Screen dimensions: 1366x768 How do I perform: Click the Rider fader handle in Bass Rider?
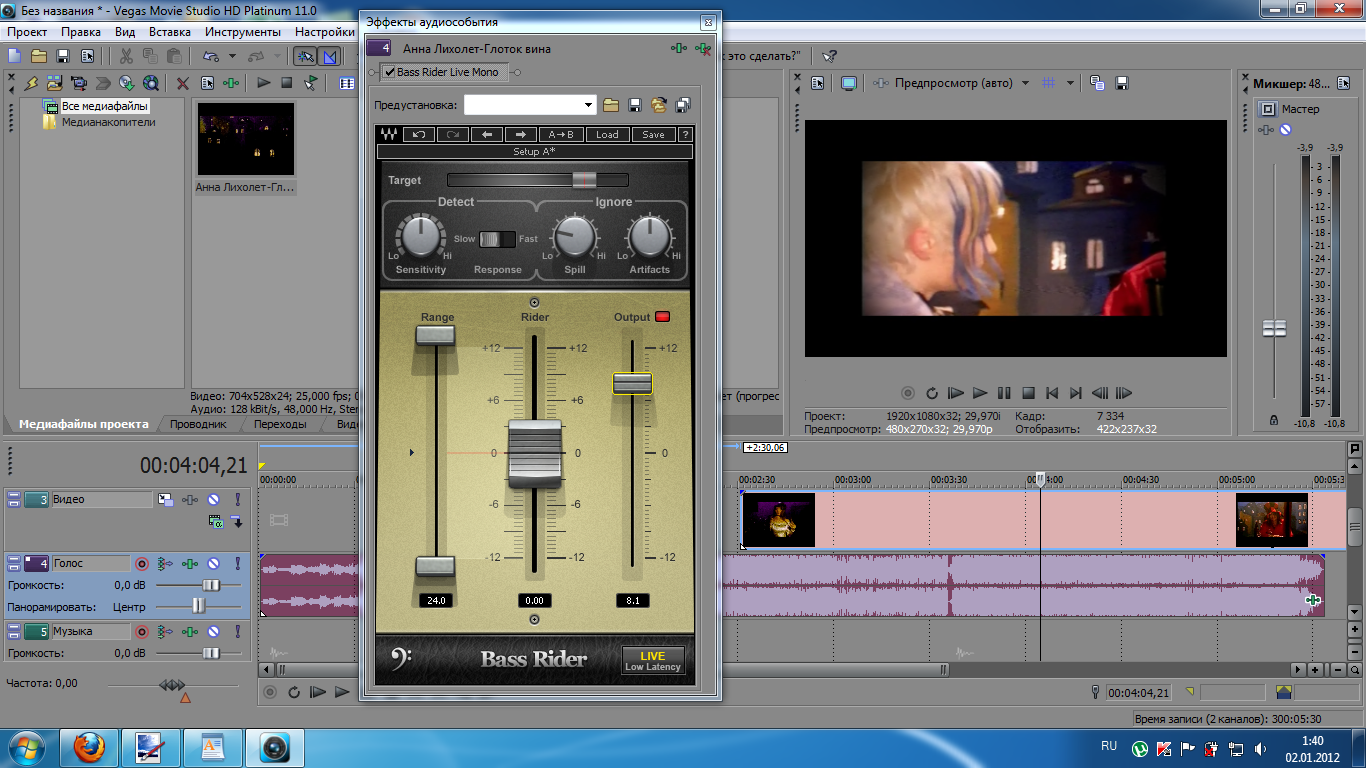[x=535, y=454]
